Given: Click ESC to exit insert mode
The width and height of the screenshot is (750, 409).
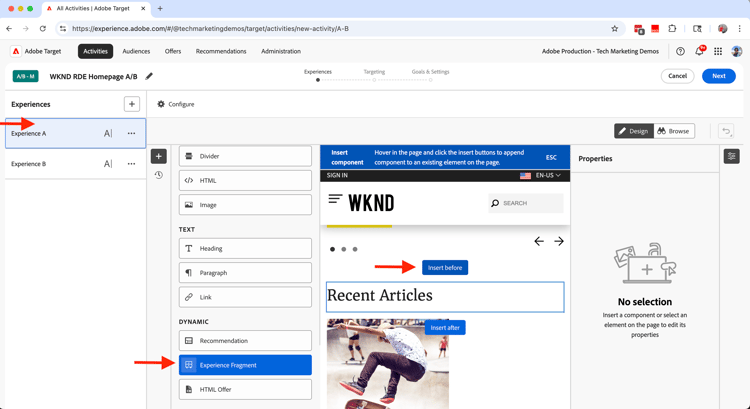Looking at the screenshot, I should [x=551, y=157].
